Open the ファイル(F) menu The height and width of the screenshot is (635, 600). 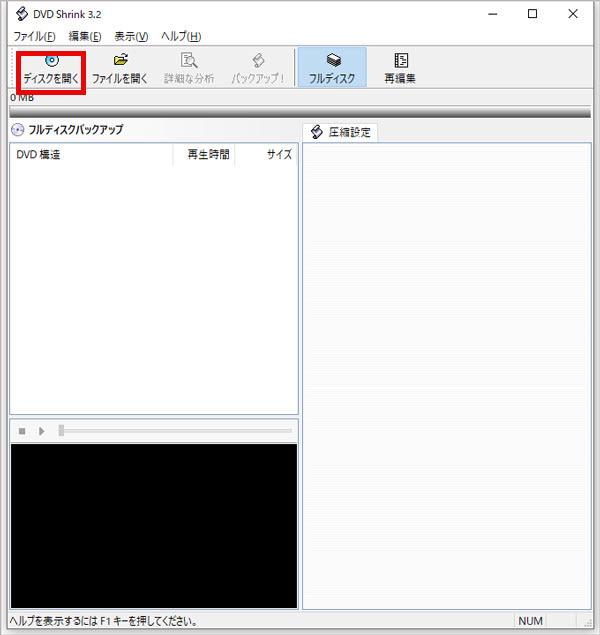point(34,36)
